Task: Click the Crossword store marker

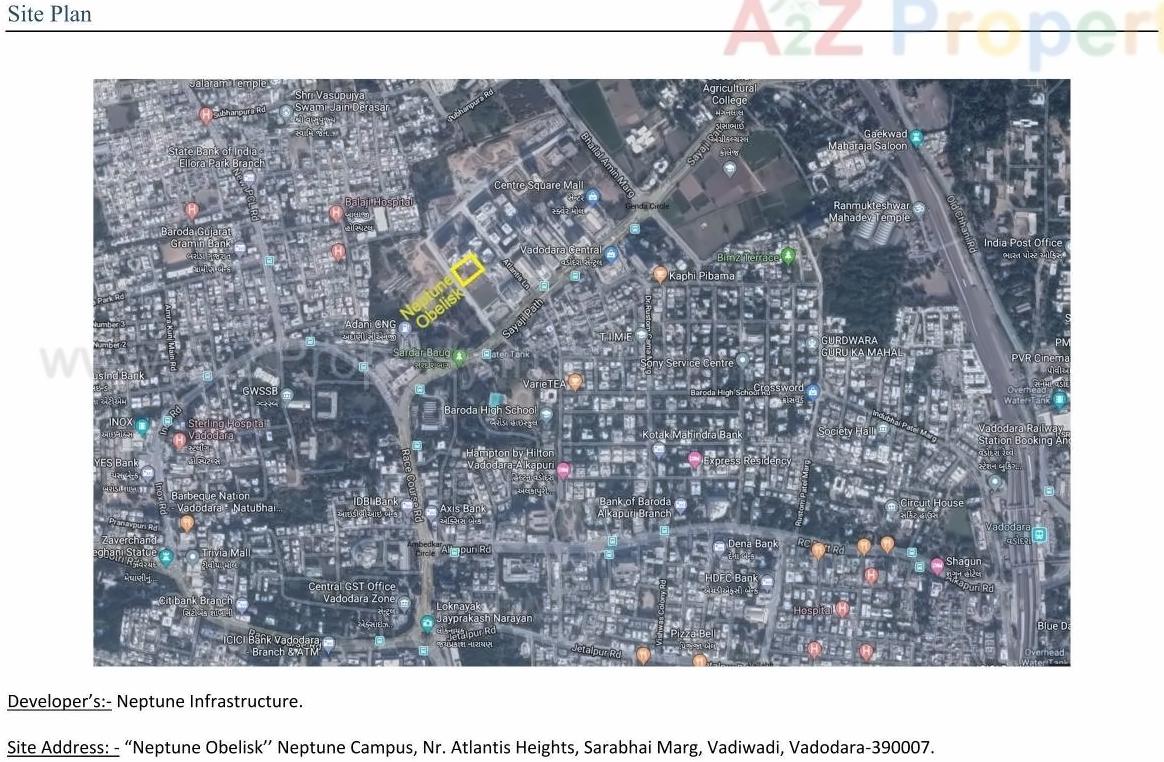Action: [812, 392]
